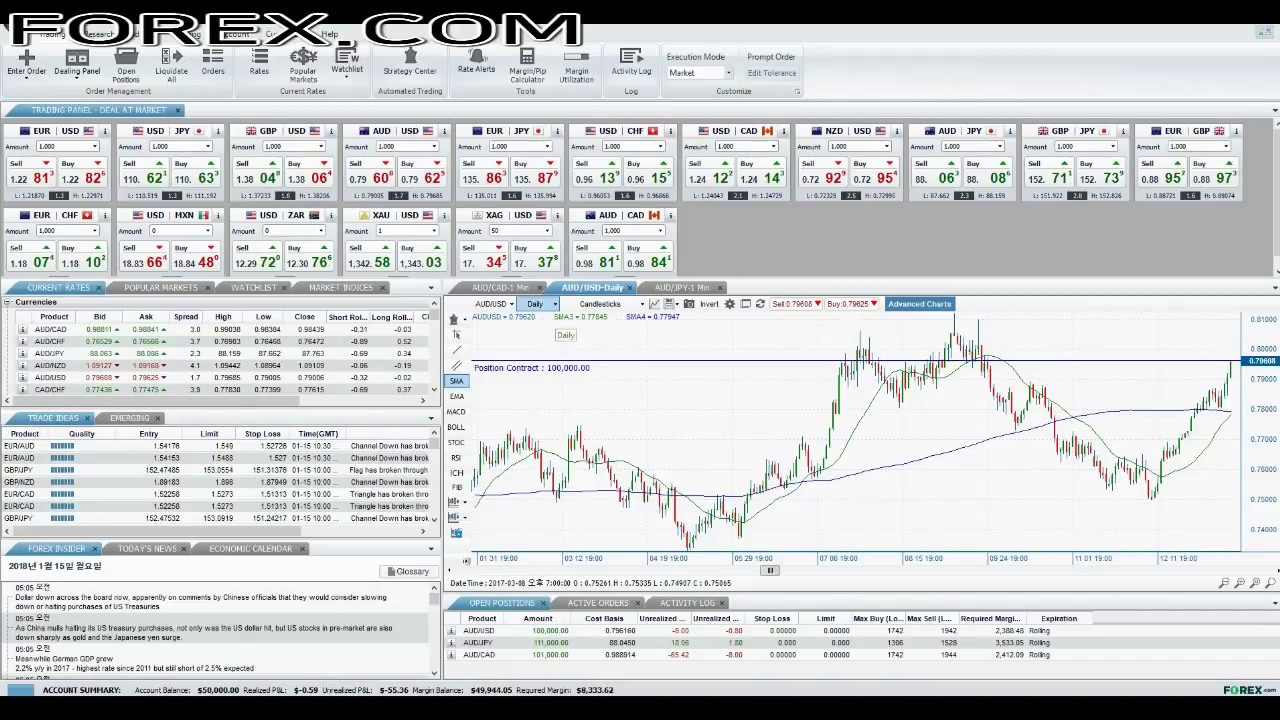Switch to the Market Indices tab
1280x720 pixels.
click(x=341, y=288)
